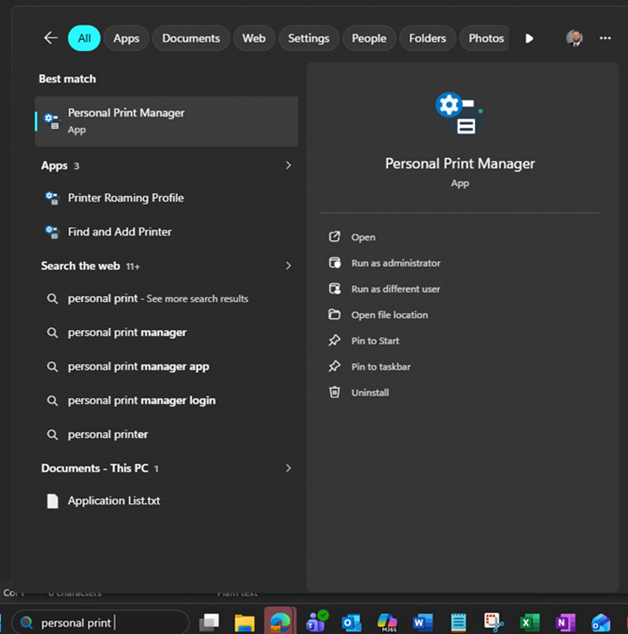Image resolution: width=628 pixels, height=634 pixels.
Task: Select 'personal print manager app' web suggestion
Action: (x=167, y=366)
